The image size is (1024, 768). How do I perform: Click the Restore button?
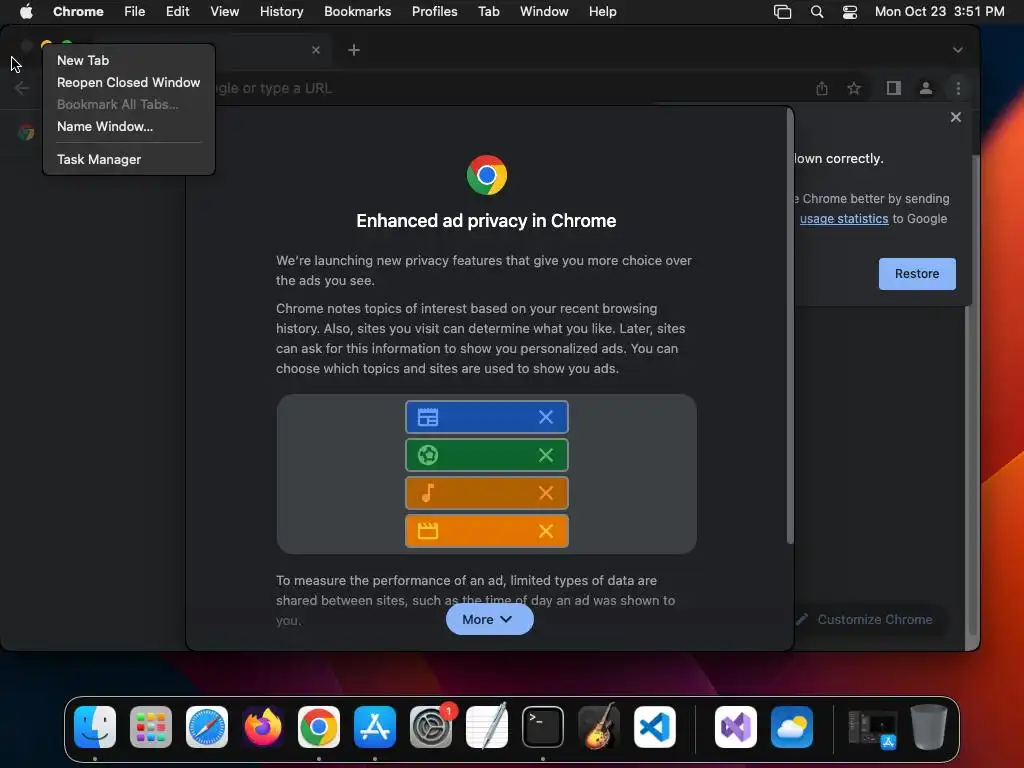coord(917,274)
